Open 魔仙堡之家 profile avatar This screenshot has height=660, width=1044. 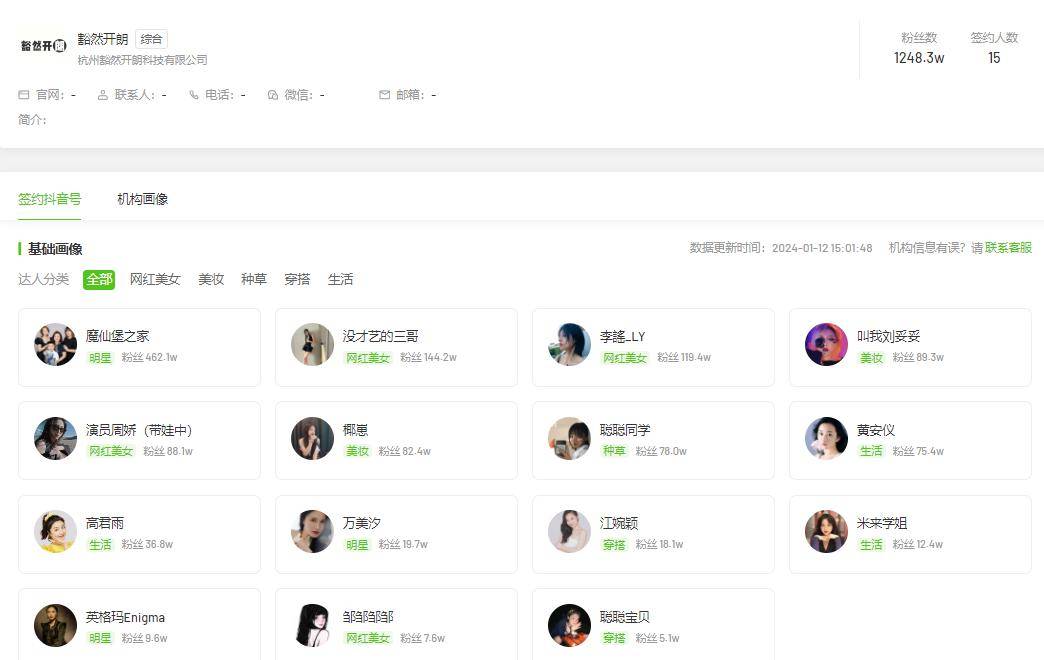(55, 345)
